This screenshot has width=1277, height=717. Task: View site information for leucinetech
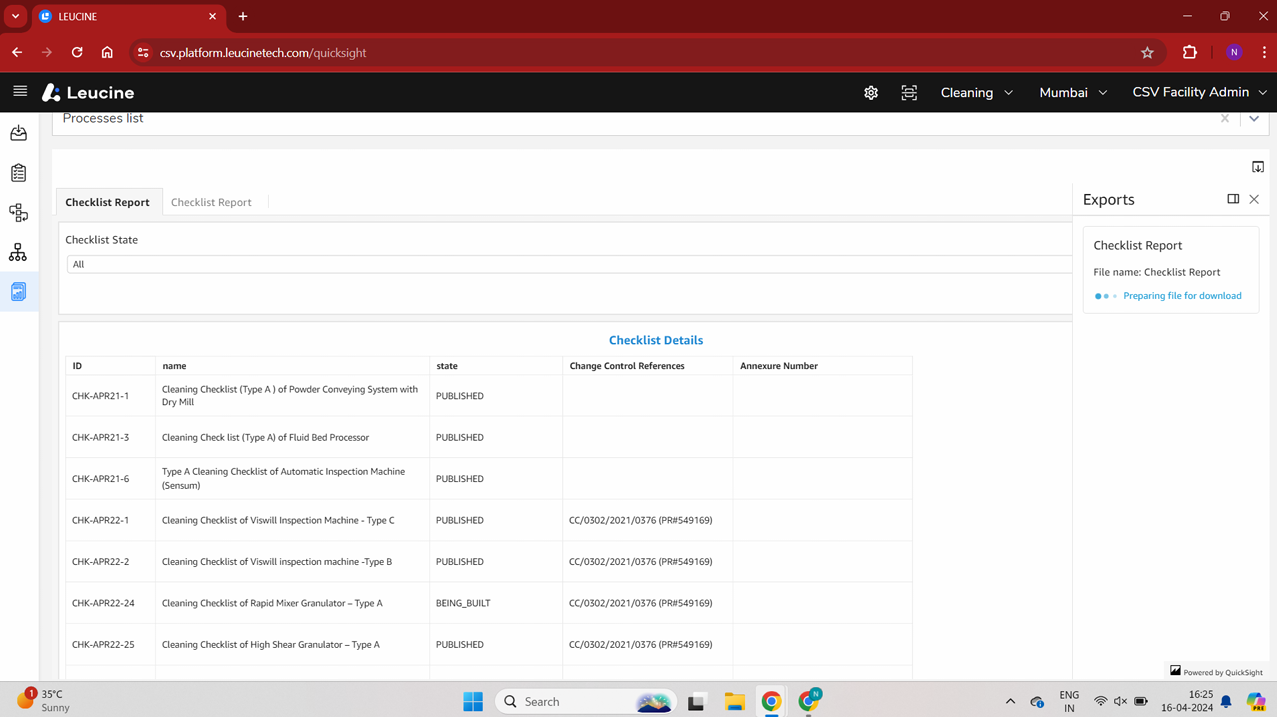pos(143,53)
